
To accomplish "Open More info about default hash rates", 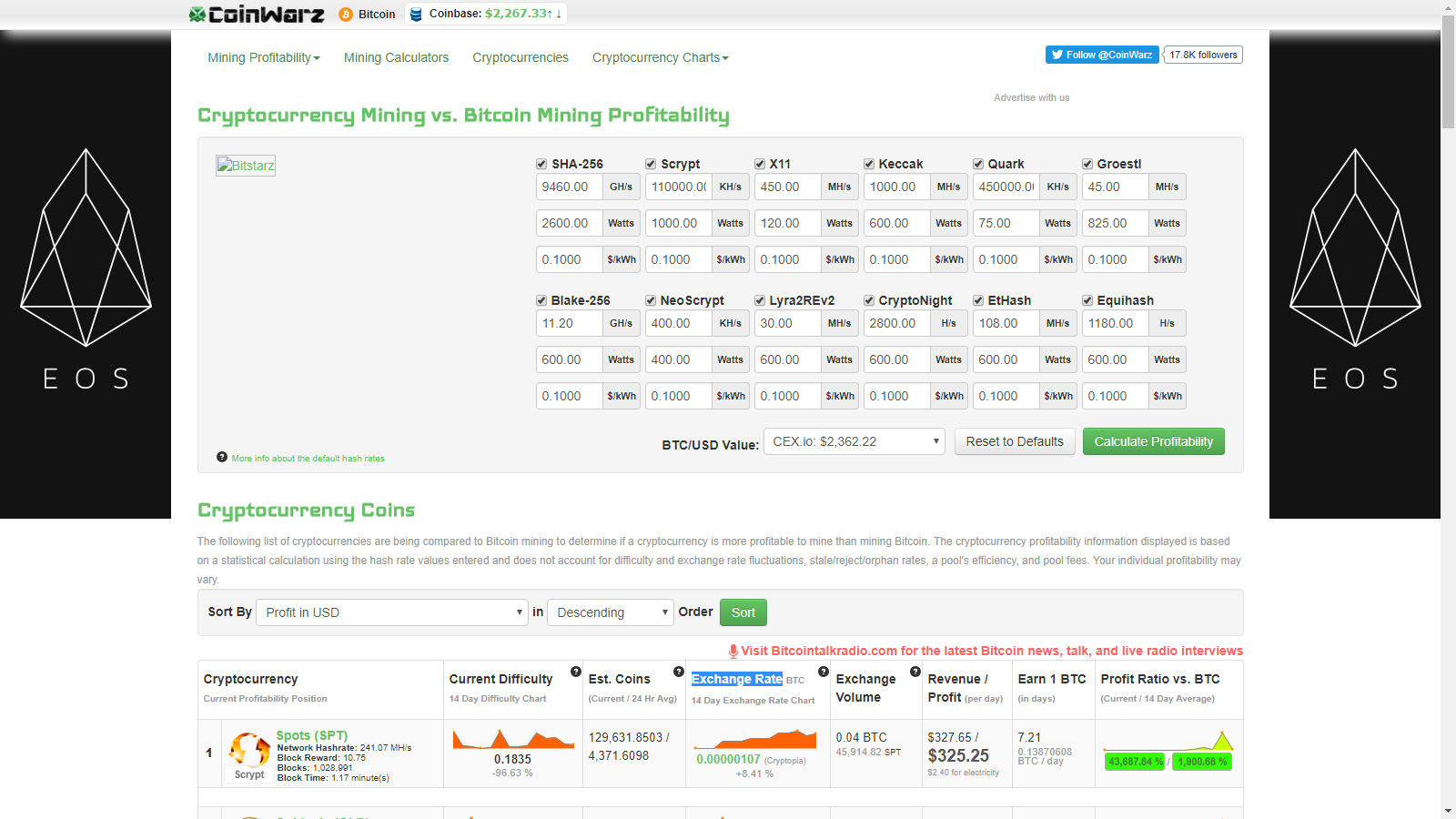I will 308,459.
